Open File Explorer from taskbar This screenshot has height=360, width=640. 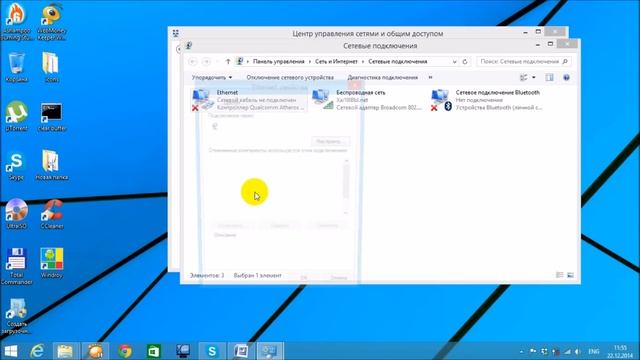pyautogui.click(x=65, y=351)
